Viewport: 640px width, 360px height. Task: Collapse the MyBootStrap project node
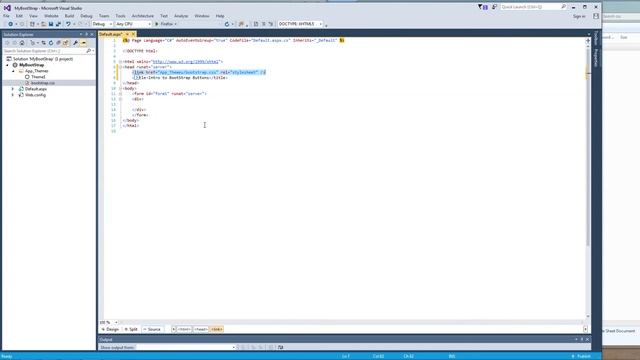(7, 65)
